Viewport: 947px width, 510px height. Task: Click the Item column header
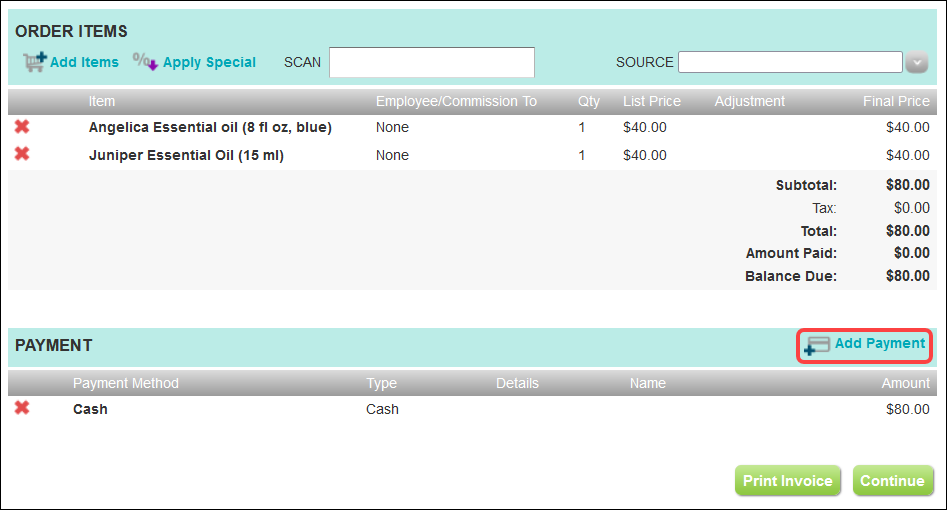click(x=101, y=102)
